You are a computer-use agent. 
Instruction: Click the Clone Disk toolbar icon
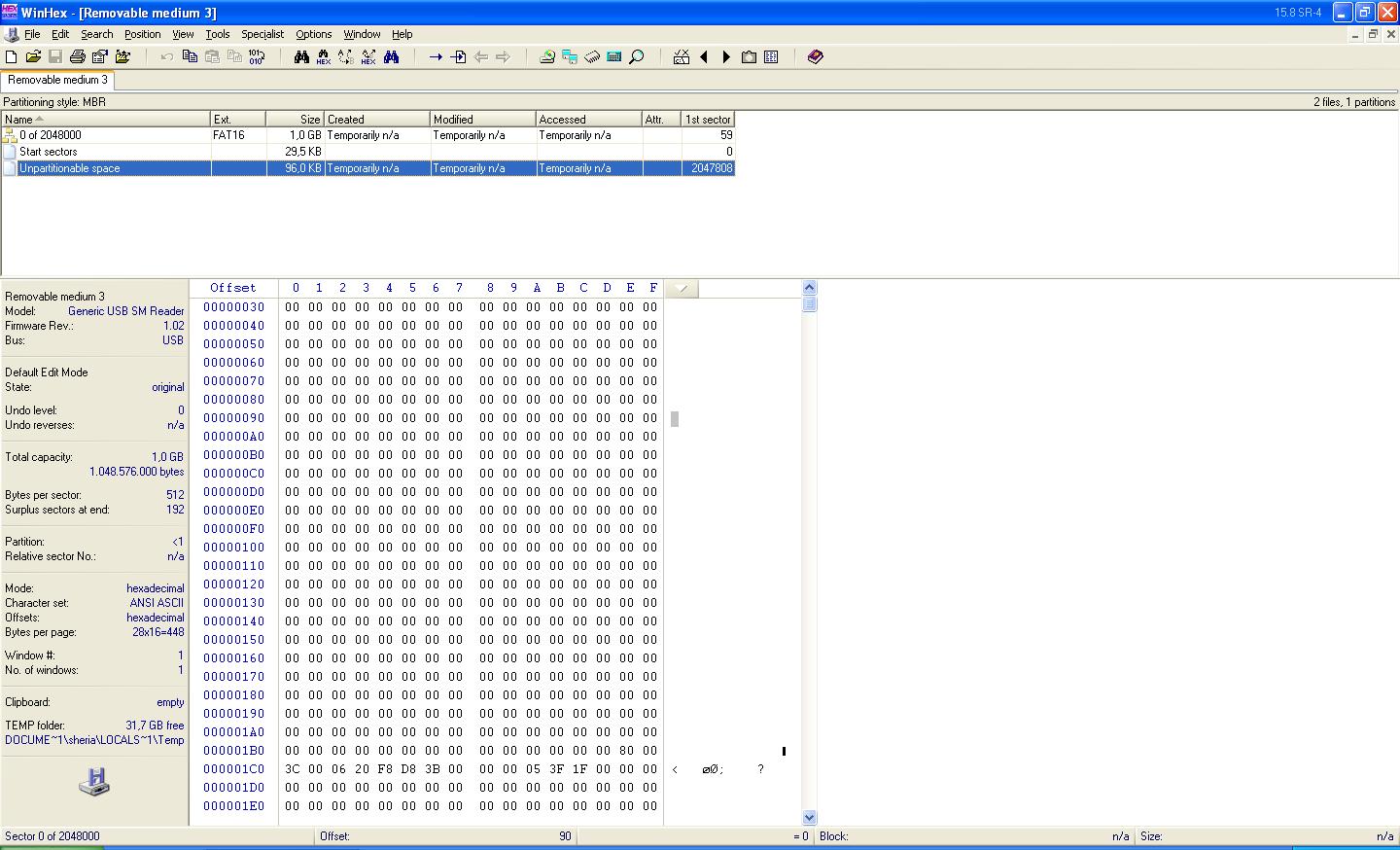[570, 57]
